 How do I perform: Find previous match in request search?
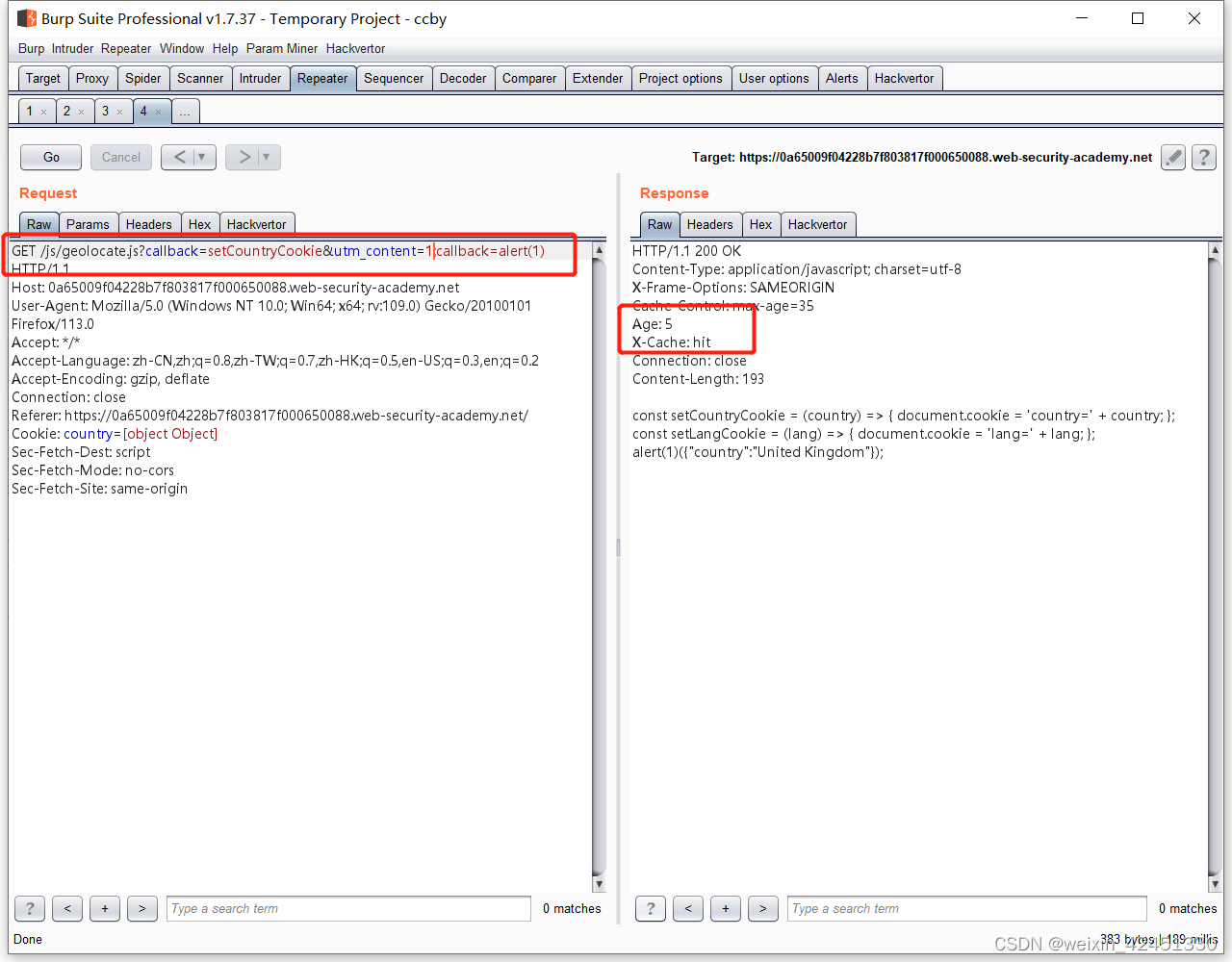(67, 908)
